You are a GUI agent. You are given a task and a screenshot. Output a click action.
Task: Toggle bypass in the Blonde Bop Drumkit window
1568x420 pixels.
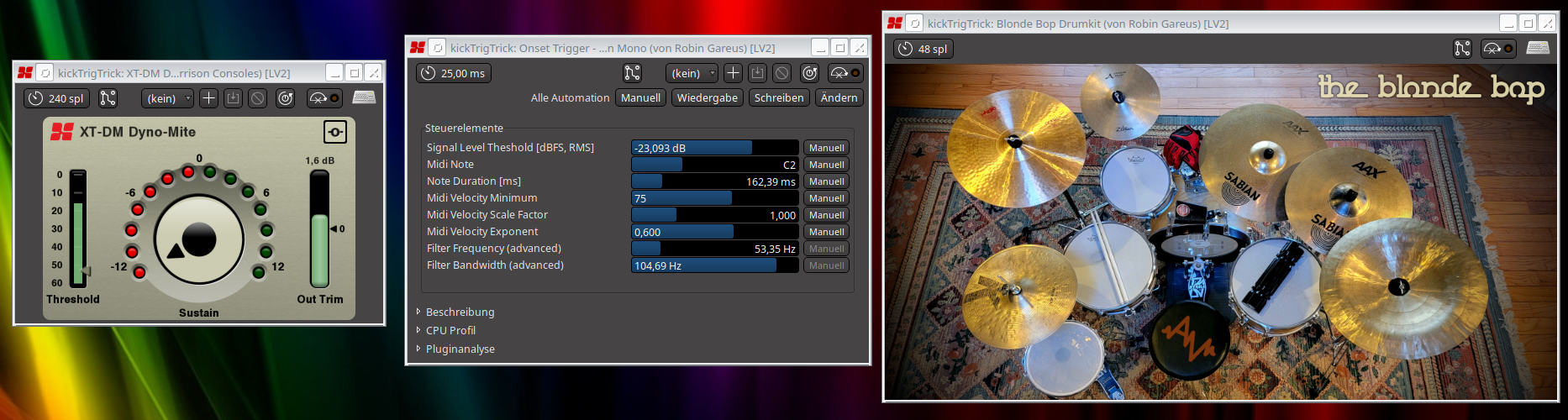[1498, 49]
